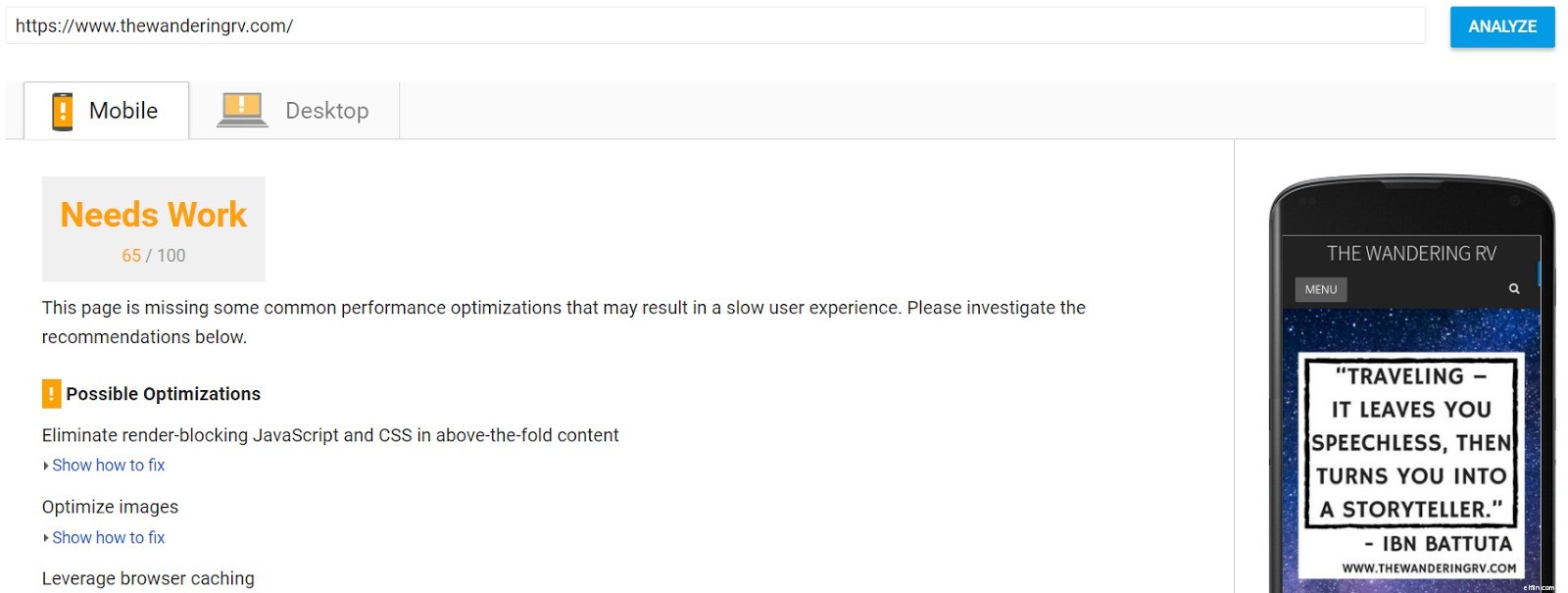
Task: Select the phone icon on the Mobile tab
Action: [63, 110]
